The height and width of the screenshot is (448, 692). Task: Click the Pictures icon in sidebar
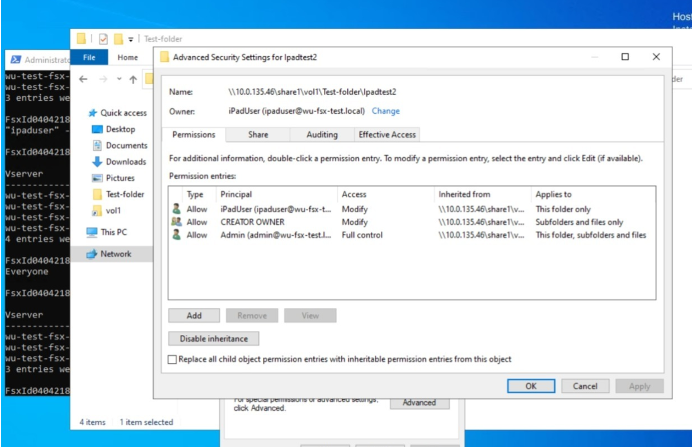point(97,178)
